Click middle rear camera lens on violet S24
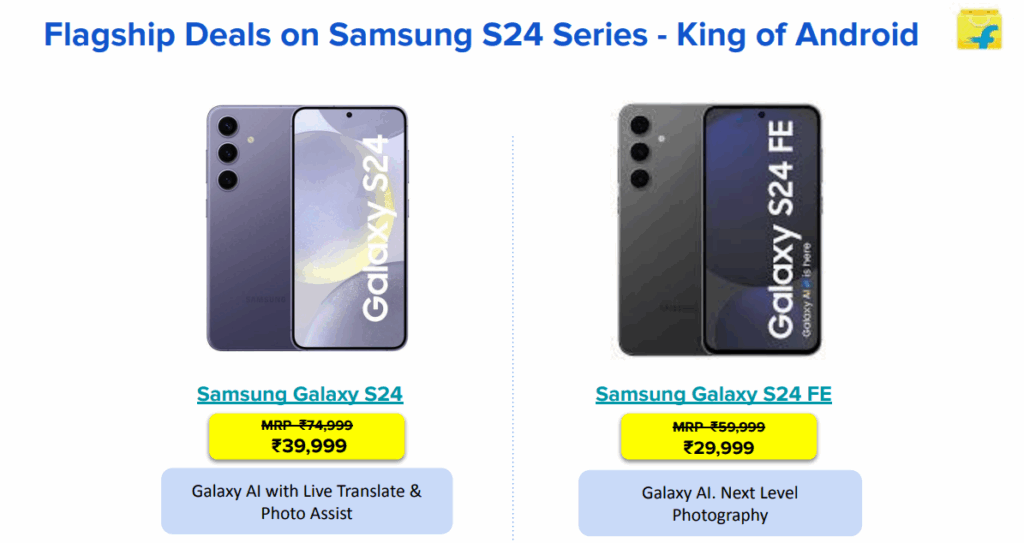This screenshot has width=1024, height=543. click(226, 153)
